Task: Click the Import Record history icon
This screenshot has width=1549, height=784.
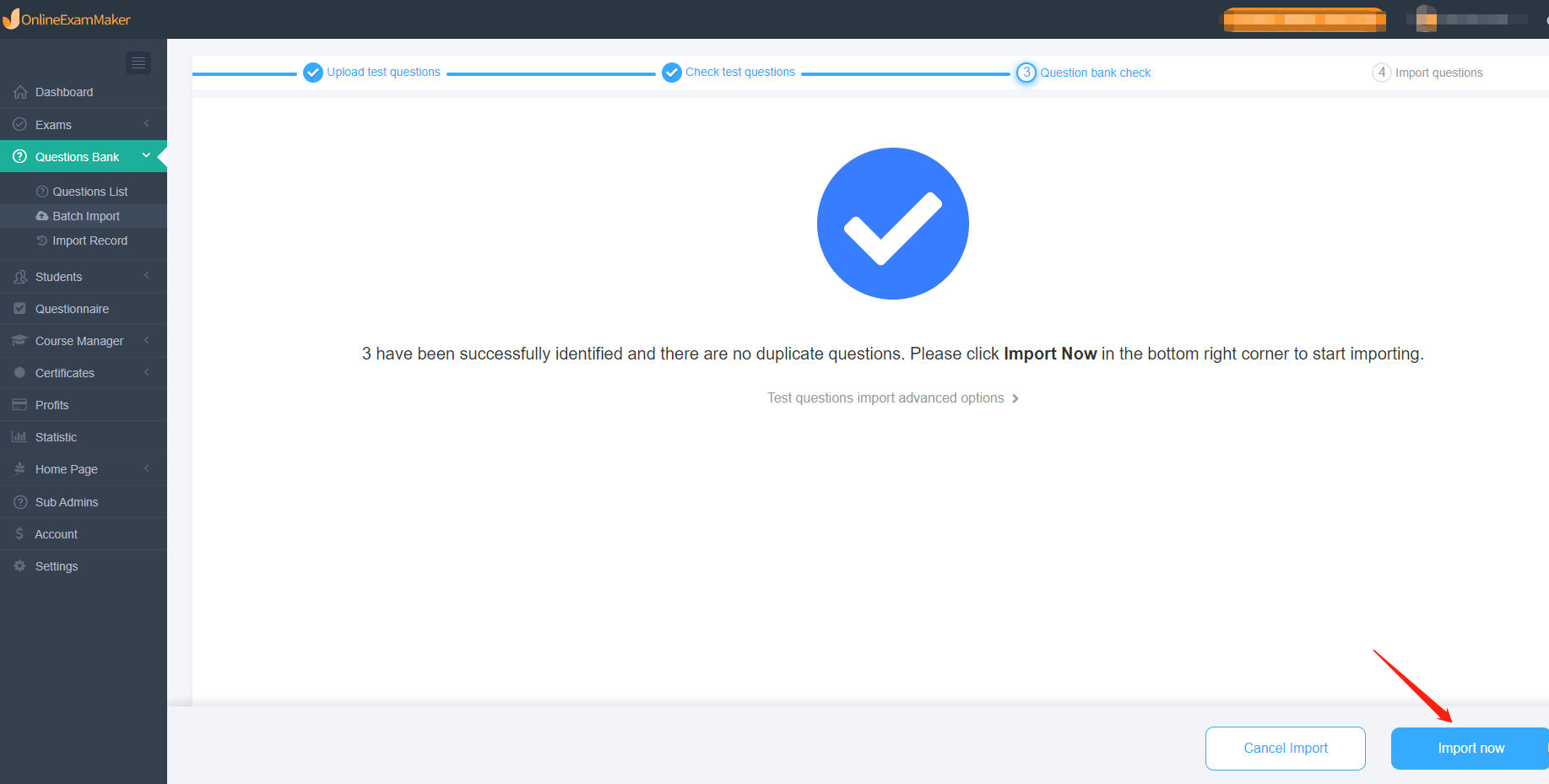Action: tap(42, 241)
